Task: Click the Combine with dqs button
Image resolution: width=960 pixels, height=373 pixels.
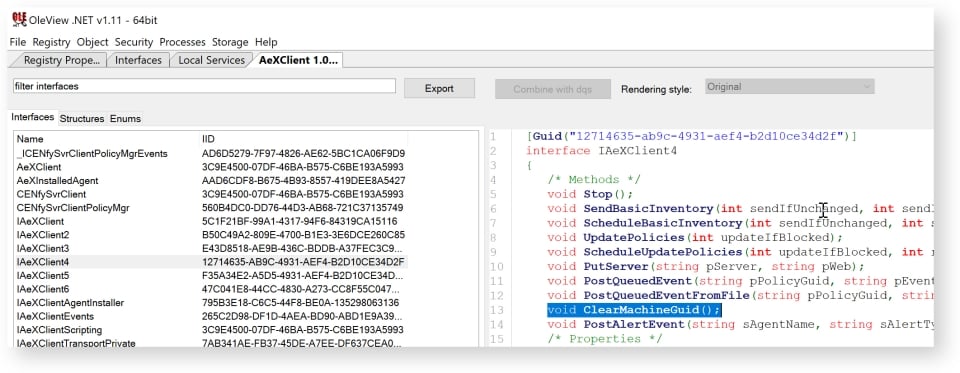Action: tap(553, 89)
